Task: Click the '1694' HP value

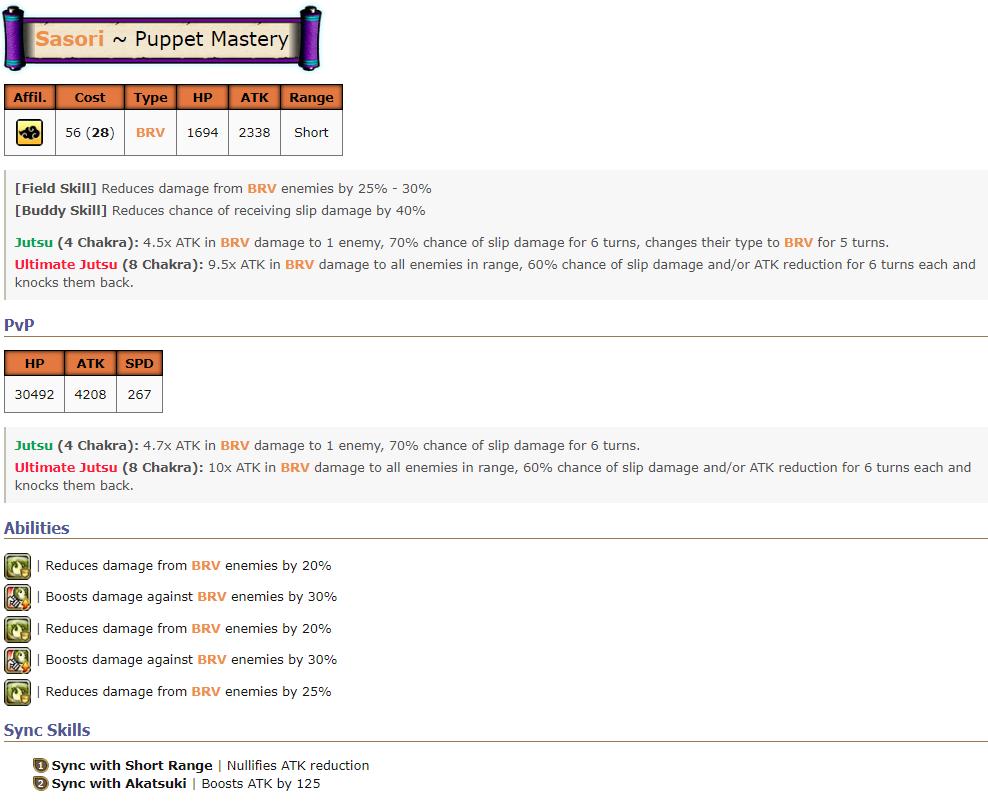Action: [x=202, y=132]
